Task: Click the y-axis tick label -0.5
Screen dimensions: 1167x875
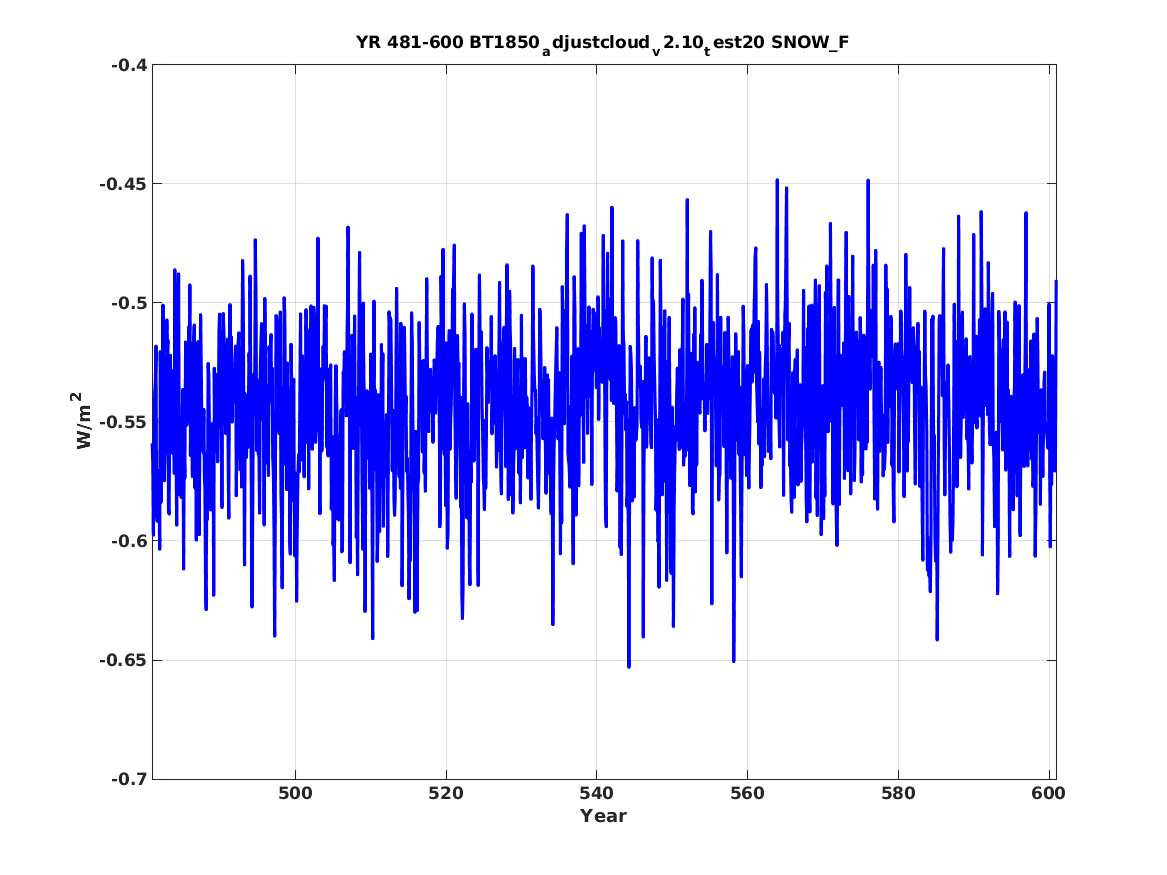Action: tap(129, 303)
